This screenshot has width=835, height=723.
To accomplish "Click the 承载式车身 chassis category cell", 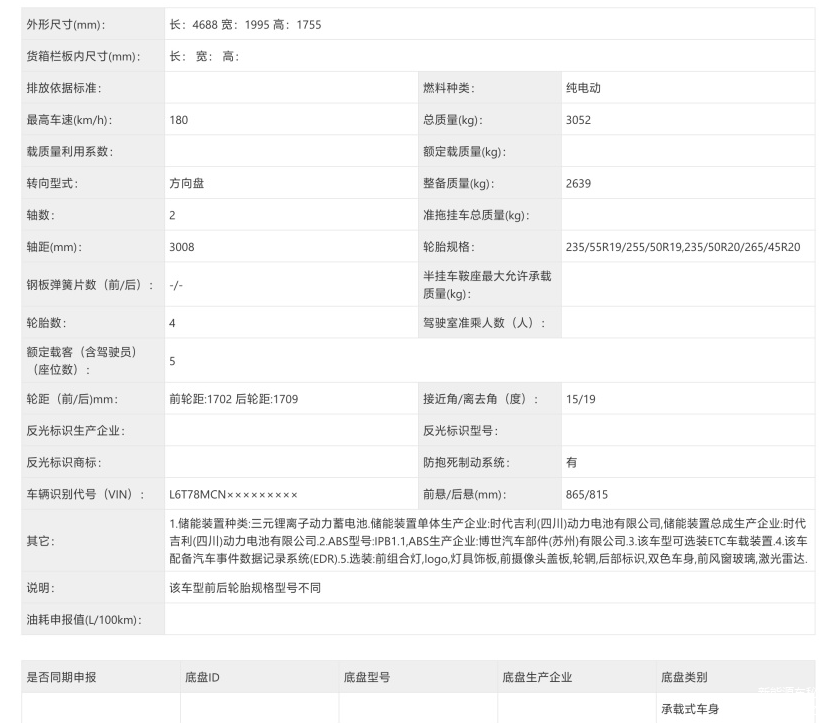I will click(x=689, y=709).
